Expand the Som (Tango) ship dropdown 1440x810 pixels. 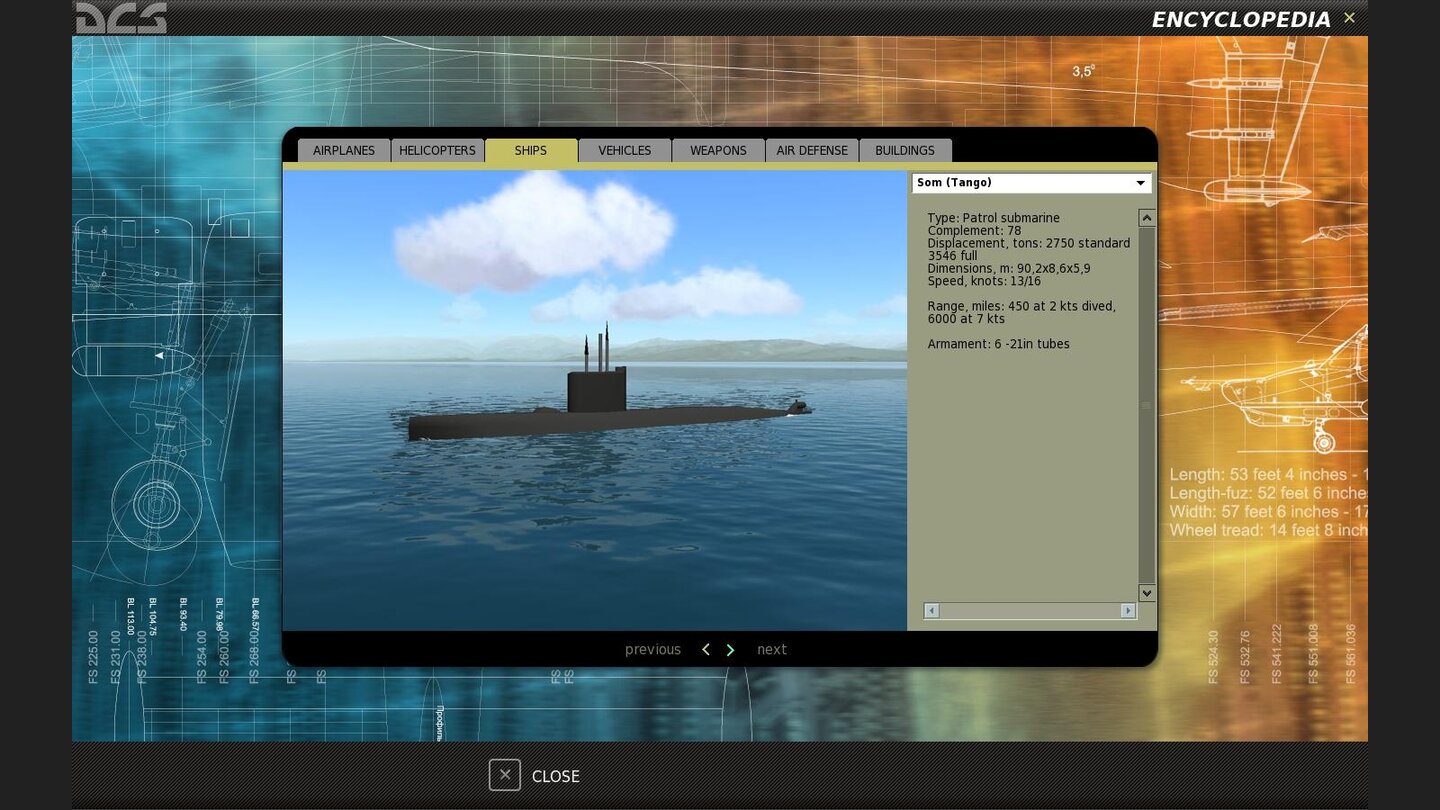pyautogui.click(x=1031, y=183)
